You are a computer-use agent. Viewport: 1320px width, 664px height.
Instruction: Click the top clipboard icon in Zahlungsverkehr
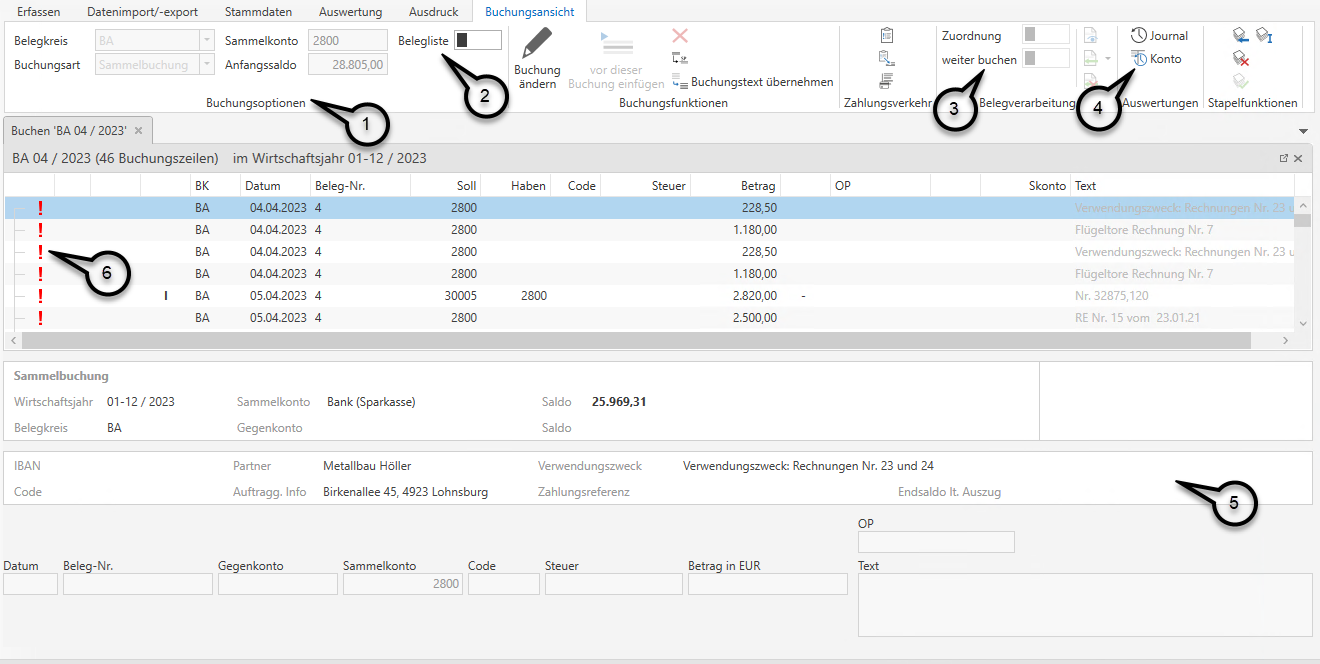tap(886, 35)
